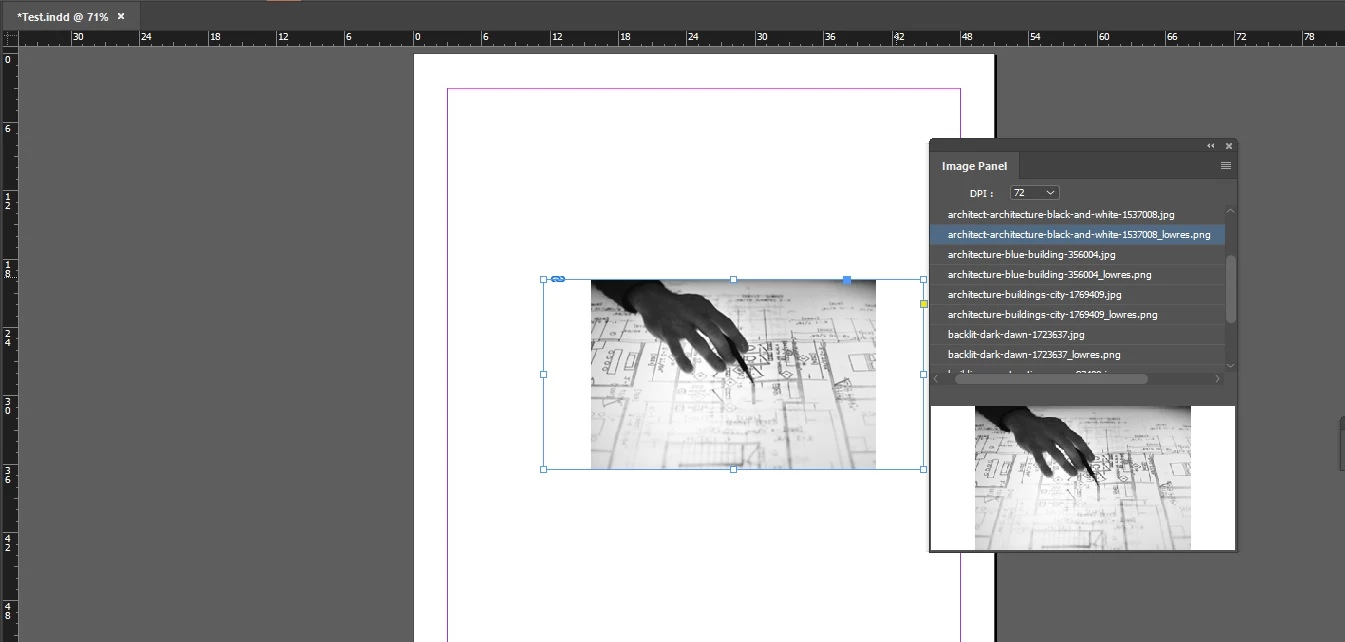1345x642 pixels.
Task: Select architecture-blue-building-356004.jpg in list
Action: pos(1078,254)
